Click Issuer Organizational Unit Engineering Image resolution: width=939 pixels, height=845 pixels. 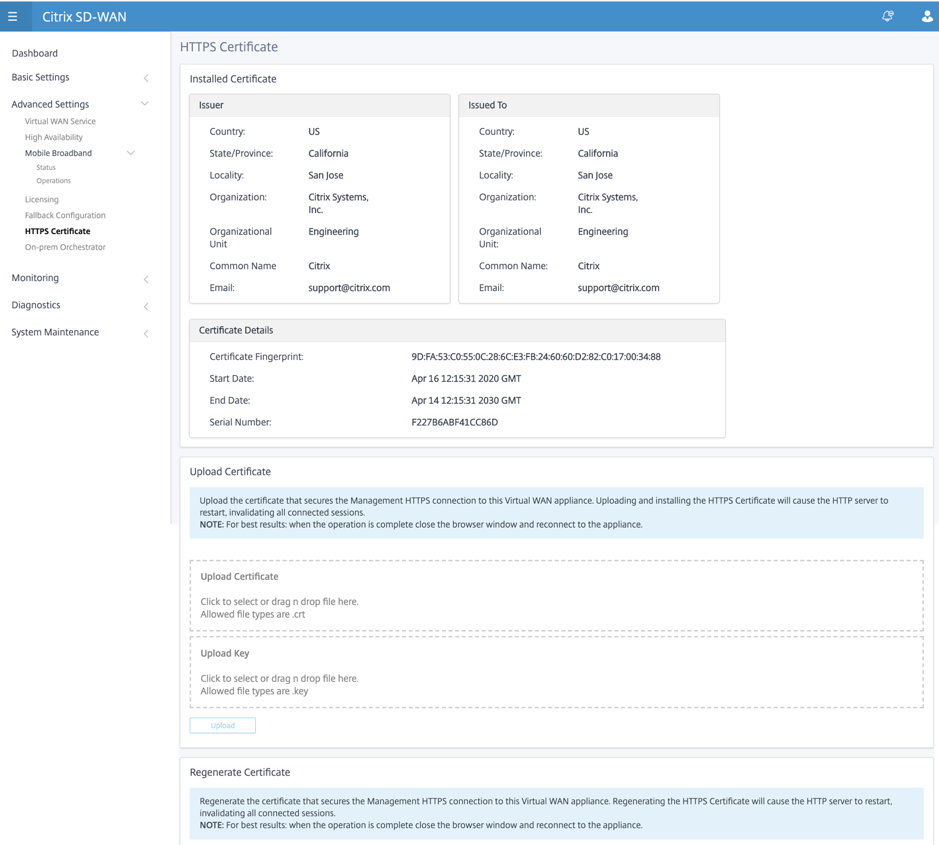click(334, 232)
